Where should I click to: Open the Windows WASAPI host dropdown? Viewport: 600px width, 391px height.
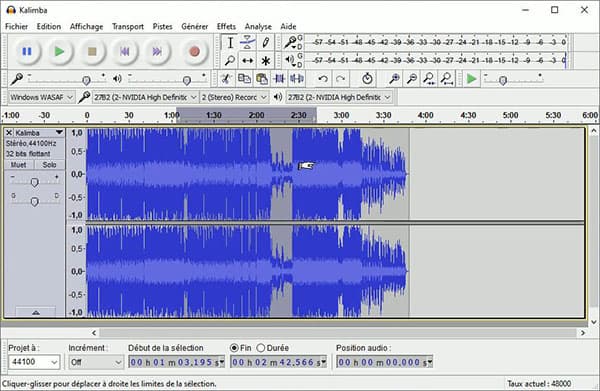41,98
